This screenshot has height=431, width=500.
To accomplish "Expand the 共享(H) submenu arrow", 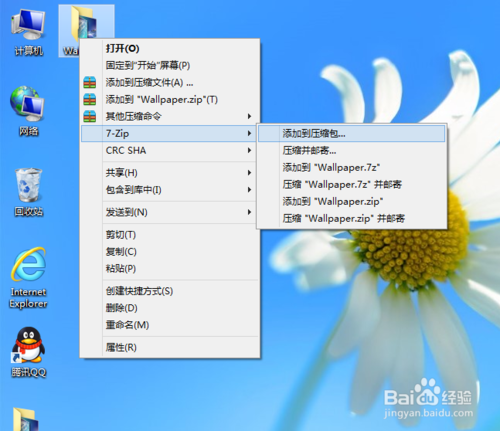I will 249,173.
